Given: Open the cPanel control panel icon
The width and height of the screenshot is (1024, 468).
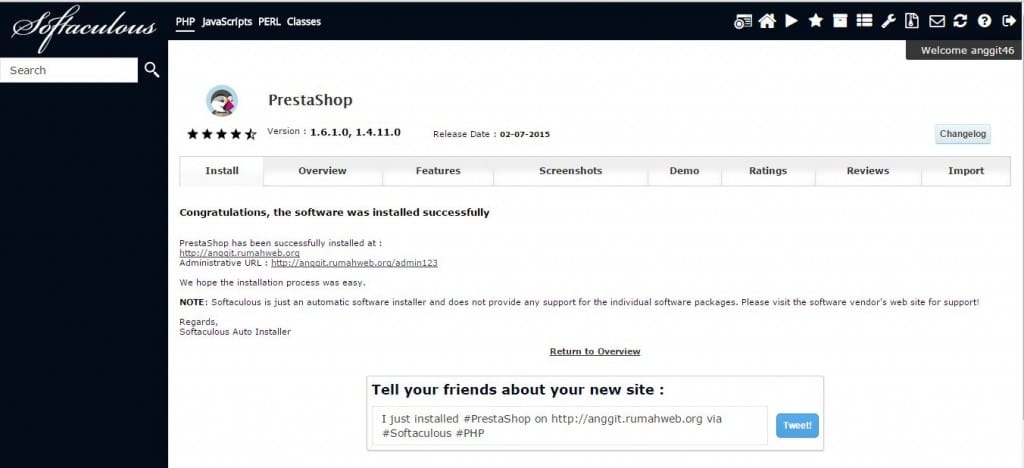Looking at the screenshot, I should coord(743,22).
